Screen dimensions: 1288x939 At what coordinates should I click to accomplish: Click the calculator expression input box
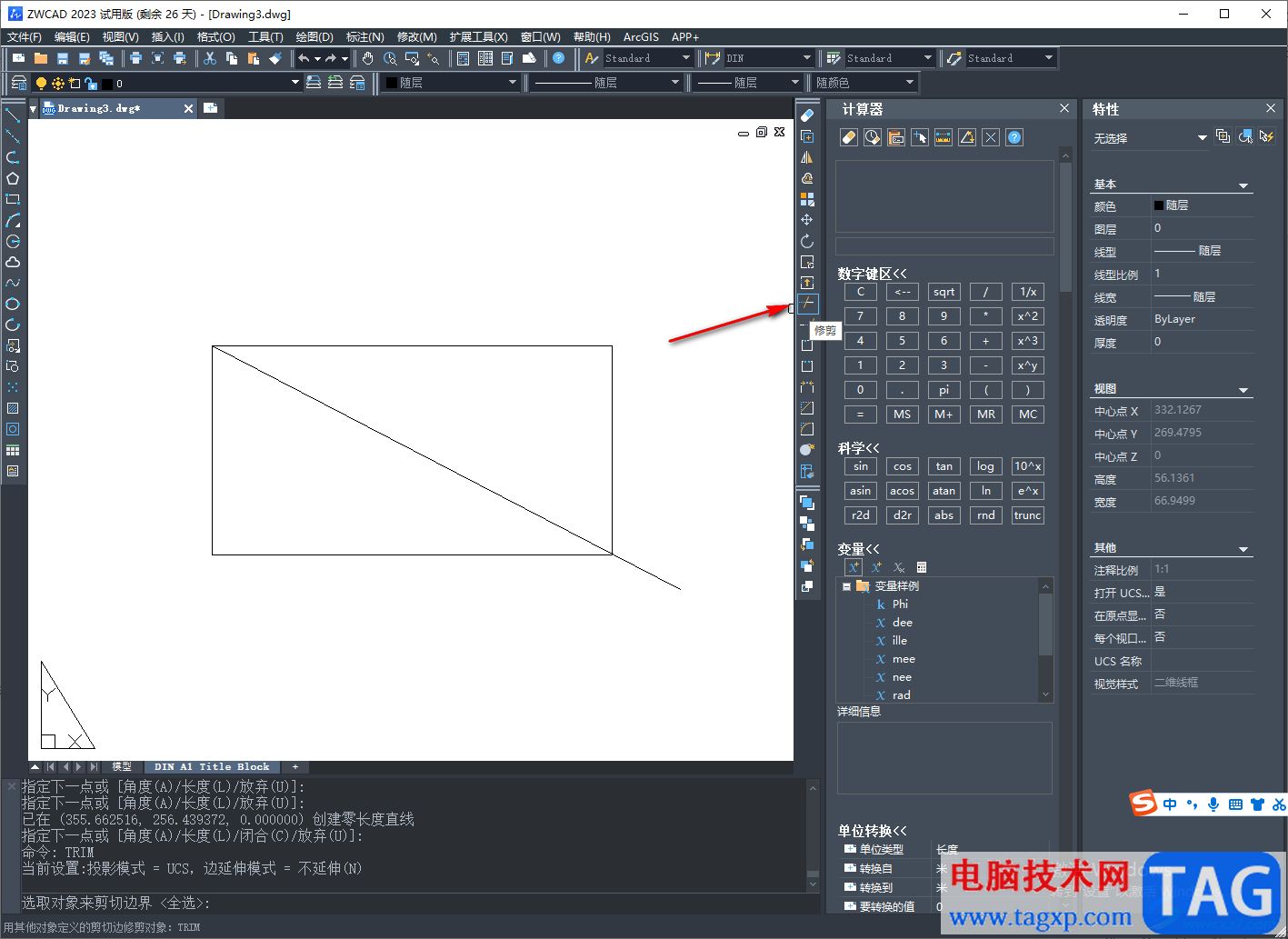[944, 246]
